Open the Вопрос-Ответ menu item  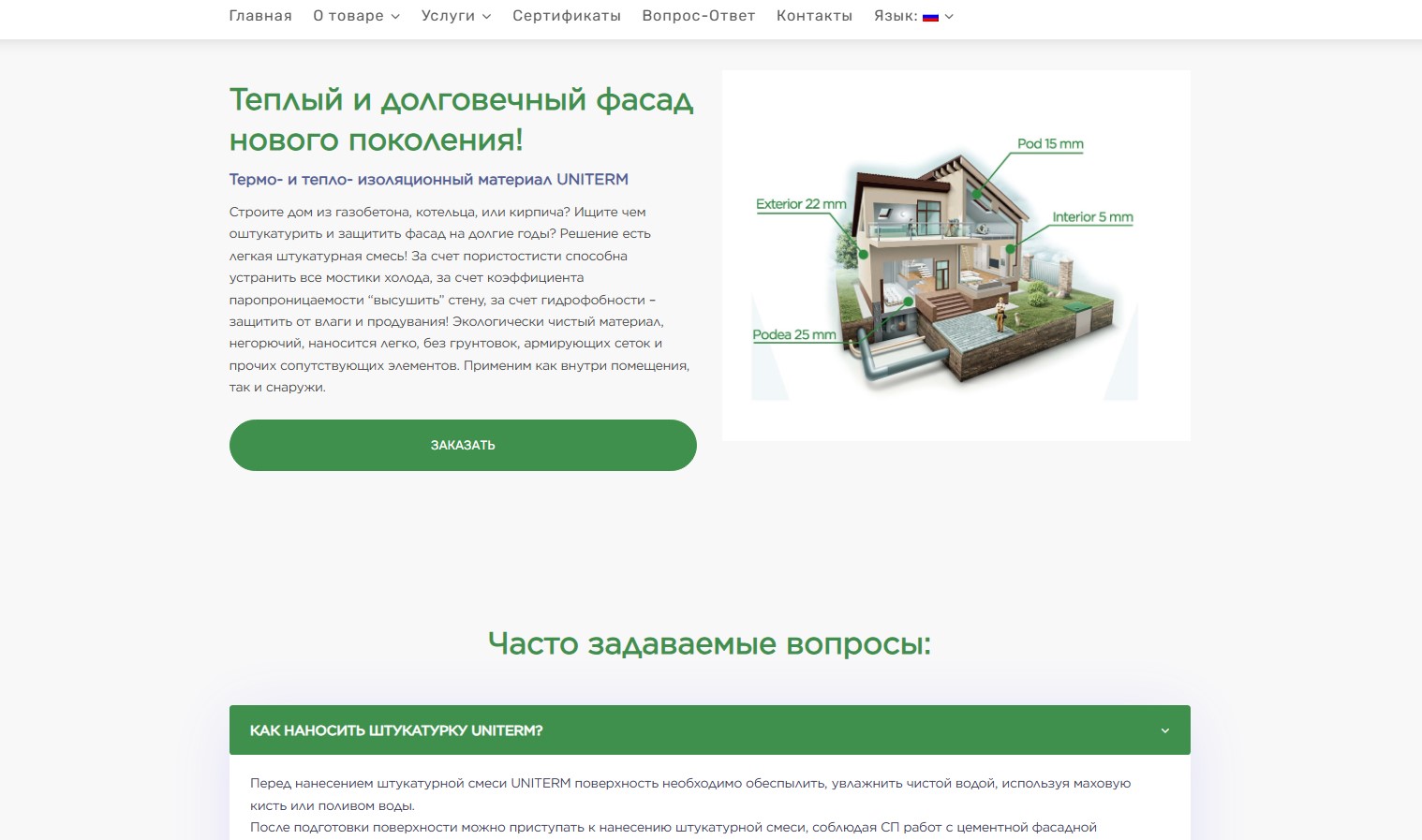699,16
